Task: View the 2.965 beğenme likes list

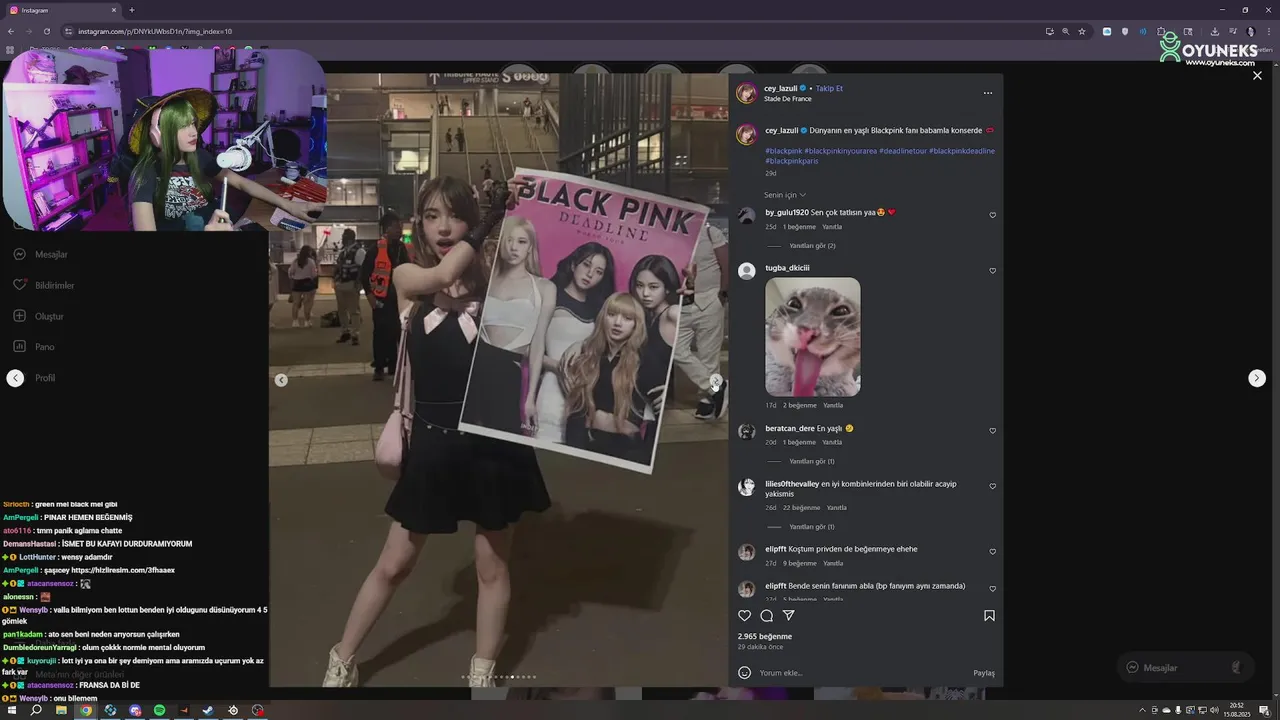Action: (765, 637)
